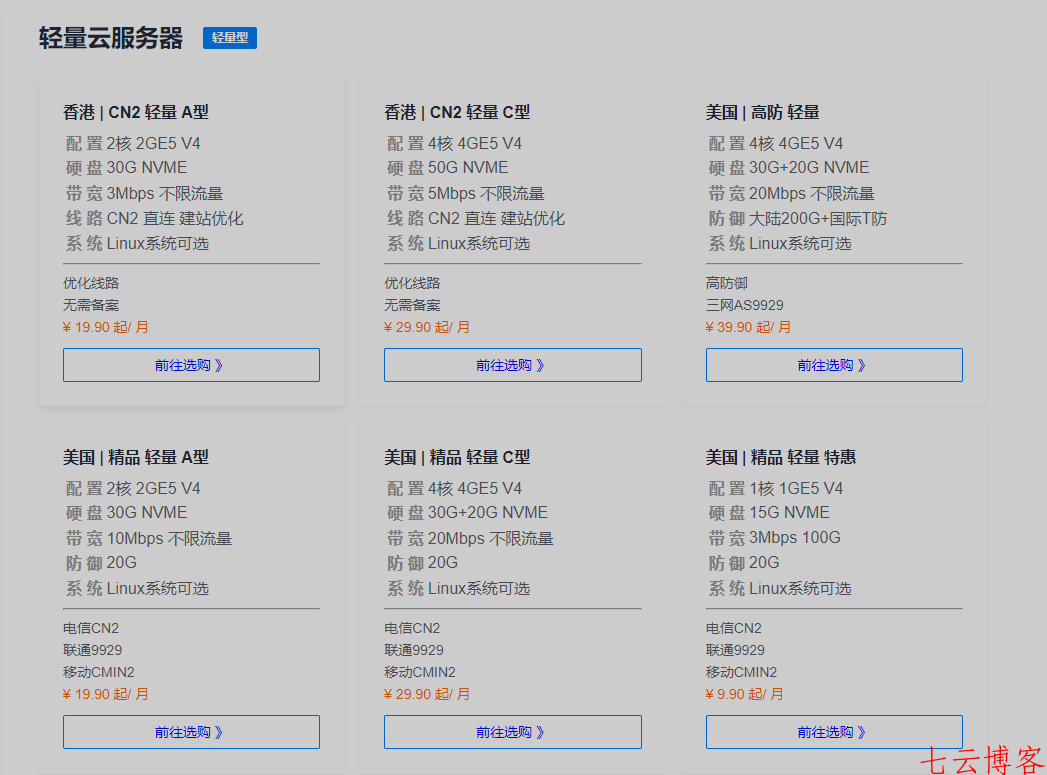Image resolution: width=1047 pixels, height=775 pixels.
Task: Click the 带宽 10Mbps 不限流量 line
Action: point(148,539)
